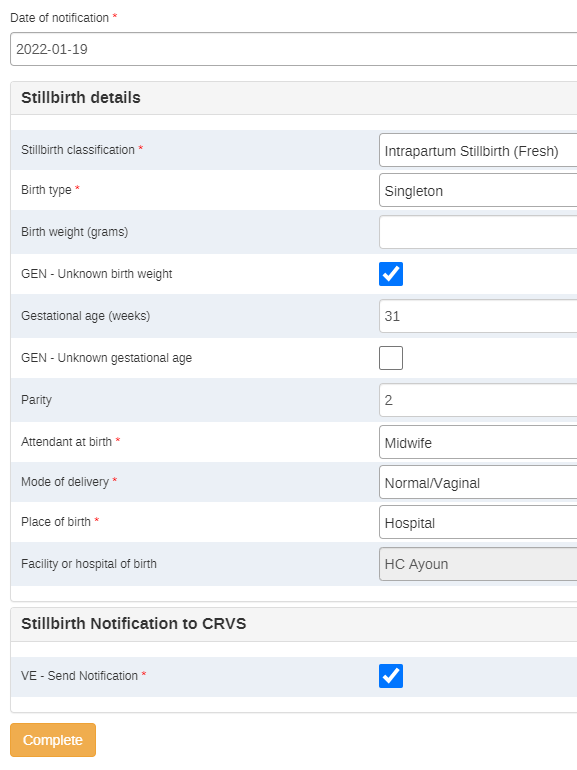Click Facility or hospital of birth field
This screenshot has width=577, height=770.
(x=478, y=564)
